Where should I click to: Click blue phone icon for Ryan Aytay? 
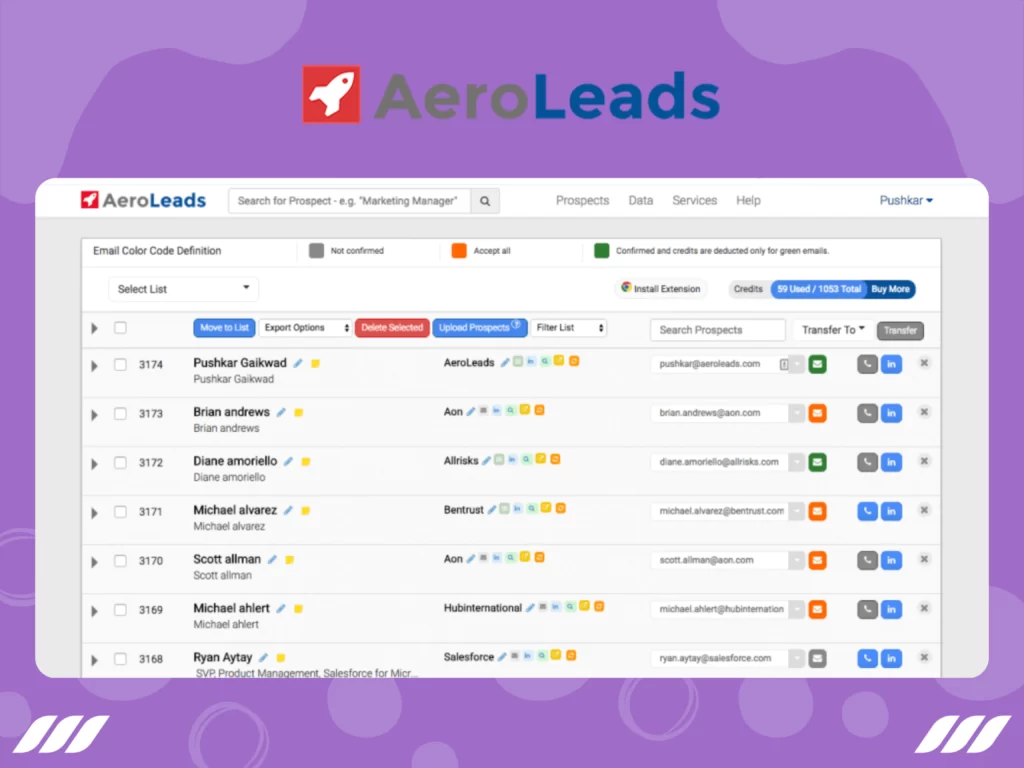click(x=867, y=658)
